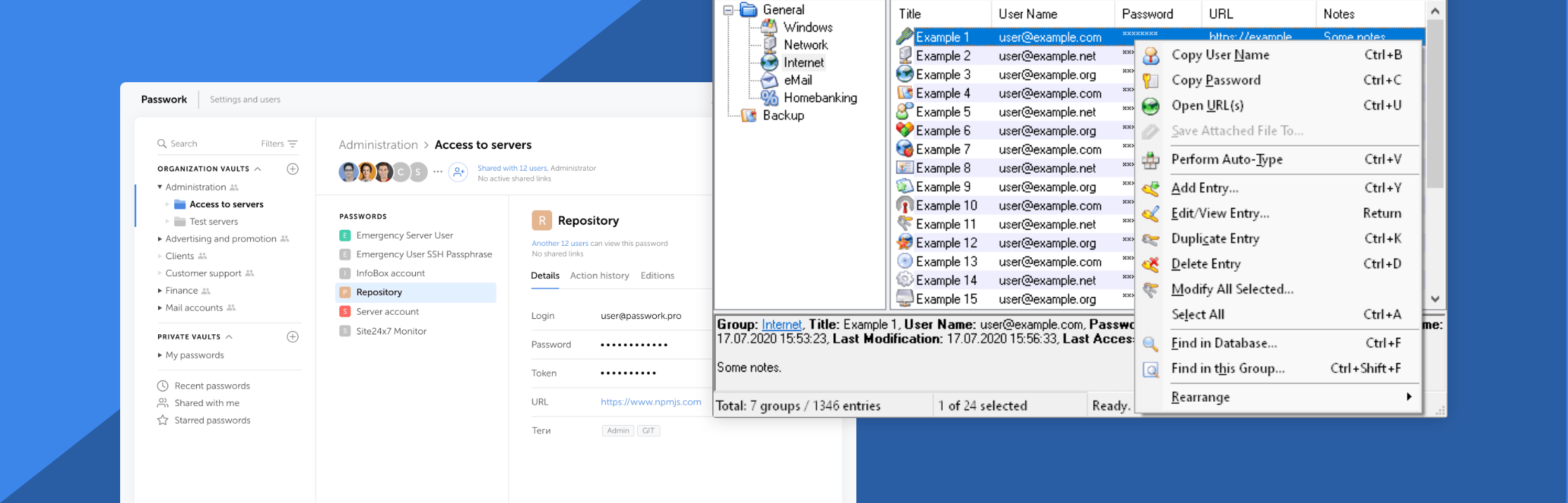Open the Details tab
The height and width of the screenshot is (503, 1568).
(x=545, y=275)
